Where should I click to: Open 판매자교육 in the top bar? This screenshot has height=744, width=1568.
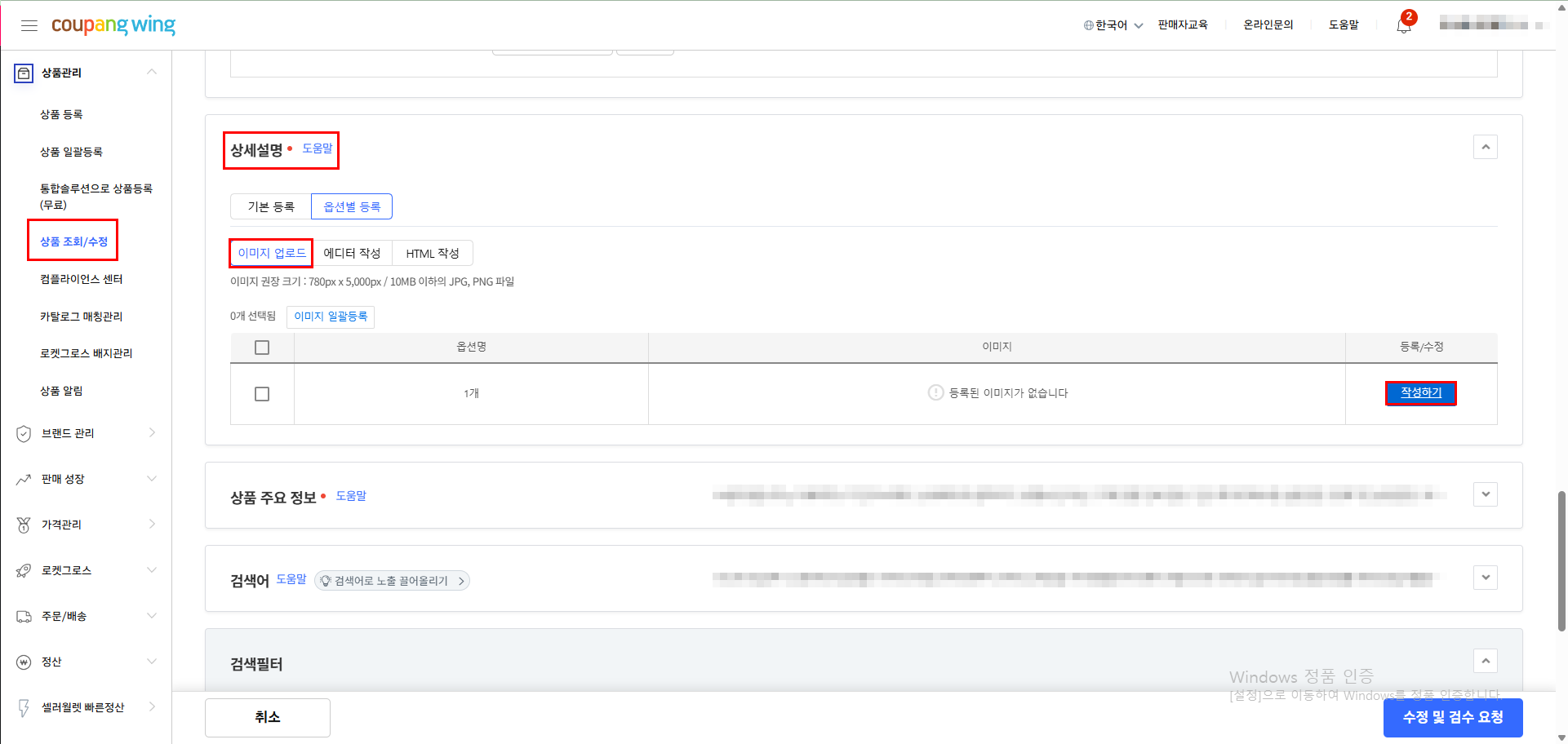pyautogui.click(x=1183, y=25)
